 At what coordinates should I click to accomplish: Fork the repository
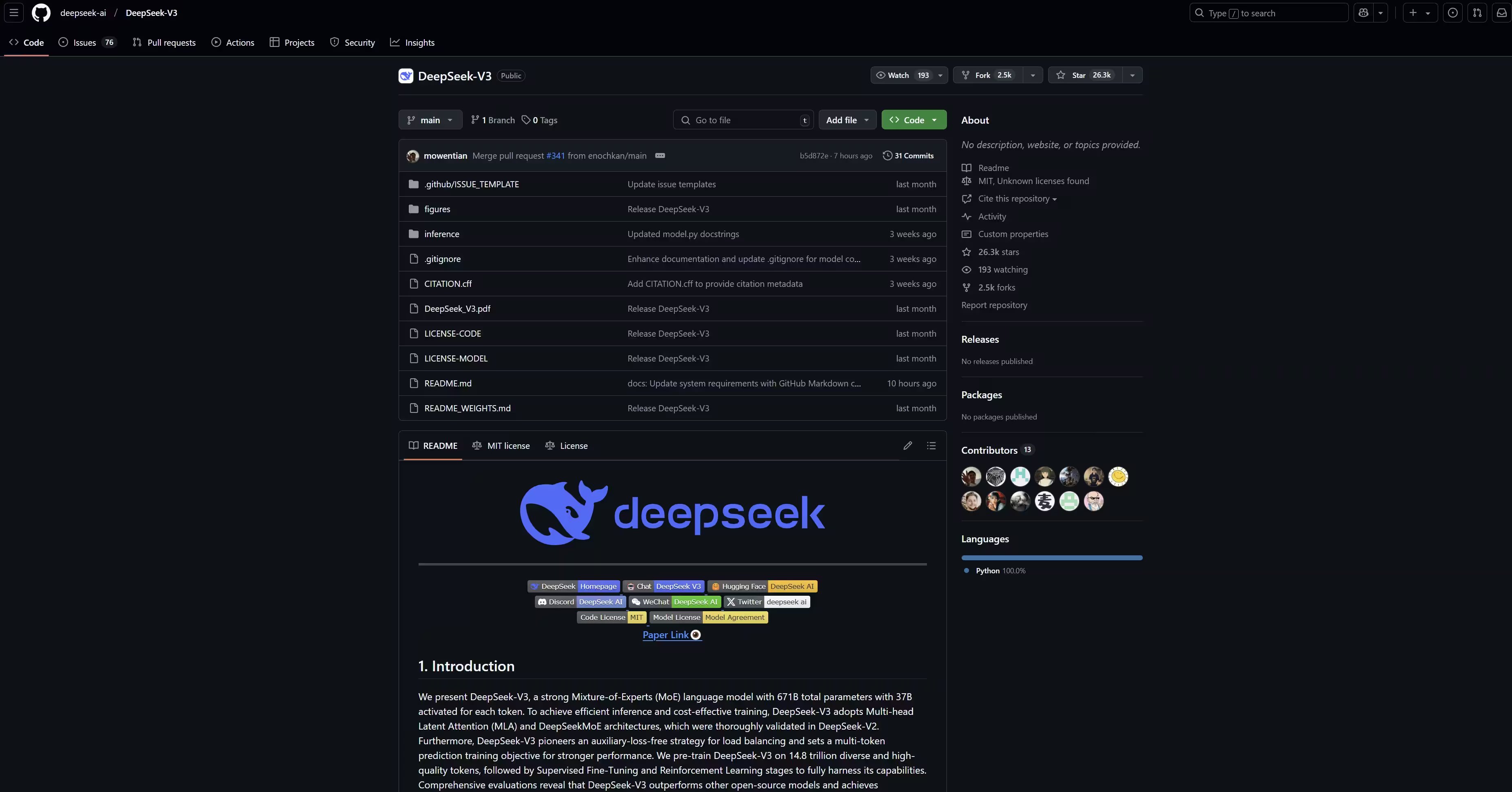[989, 75]
